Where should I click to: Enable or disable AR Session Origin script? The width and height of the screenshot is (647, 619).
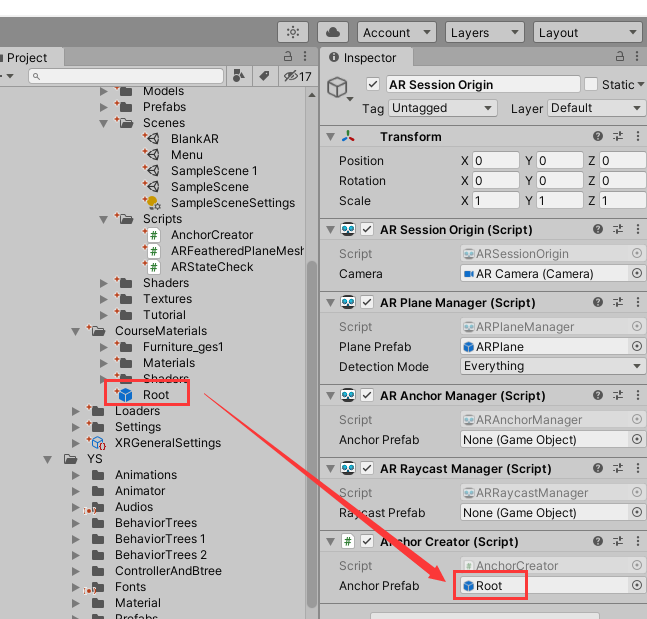point(367,229)
